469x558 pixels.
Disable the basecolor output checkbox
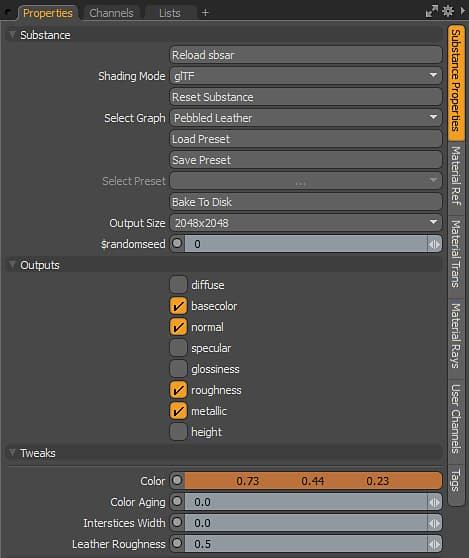(x=178, y=306)
